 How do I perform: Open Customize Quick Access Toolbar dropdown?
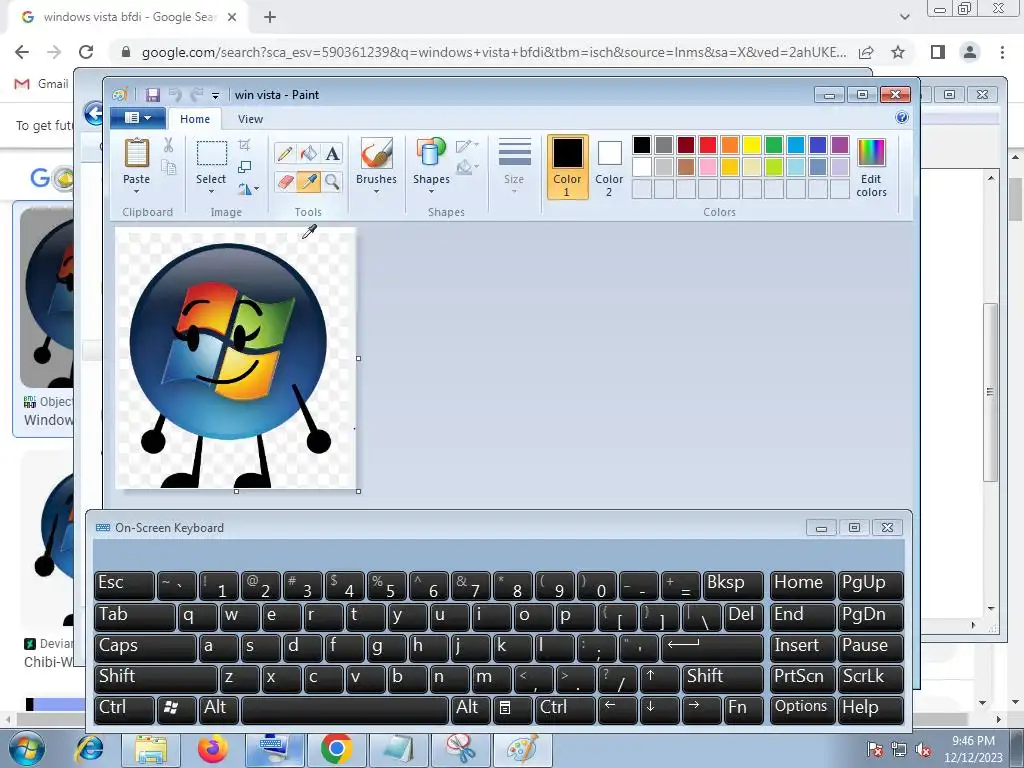tap(216, 95)
